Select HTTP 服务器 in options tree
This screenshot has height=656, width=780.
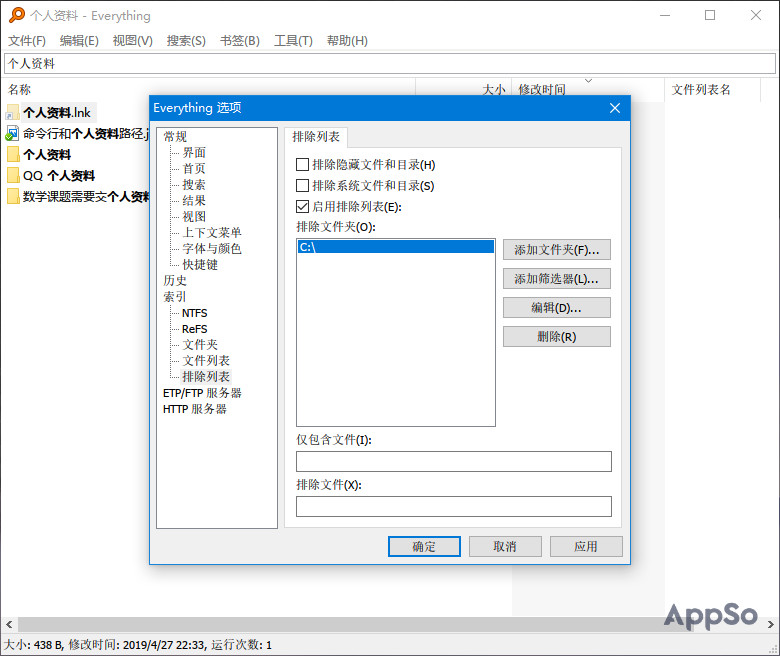coord(195,409)
